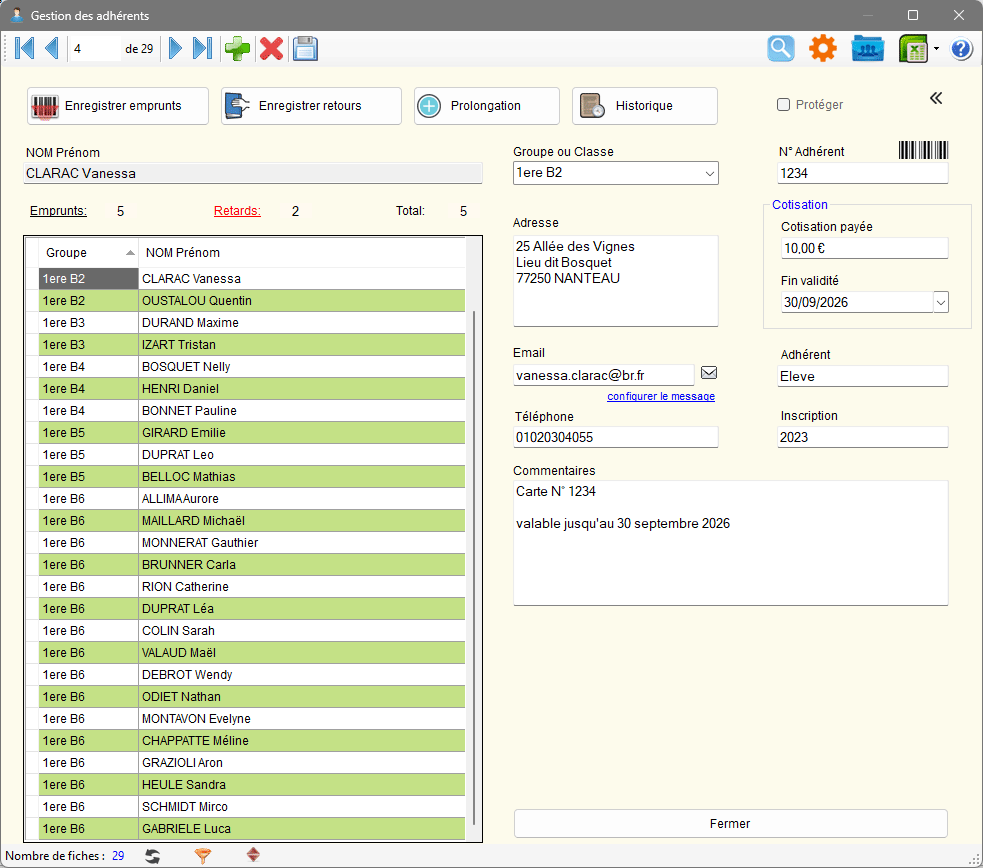This screenshot has height=868, width=983.
Task: Delete record using the red X icon
Action: coord(271,48)
